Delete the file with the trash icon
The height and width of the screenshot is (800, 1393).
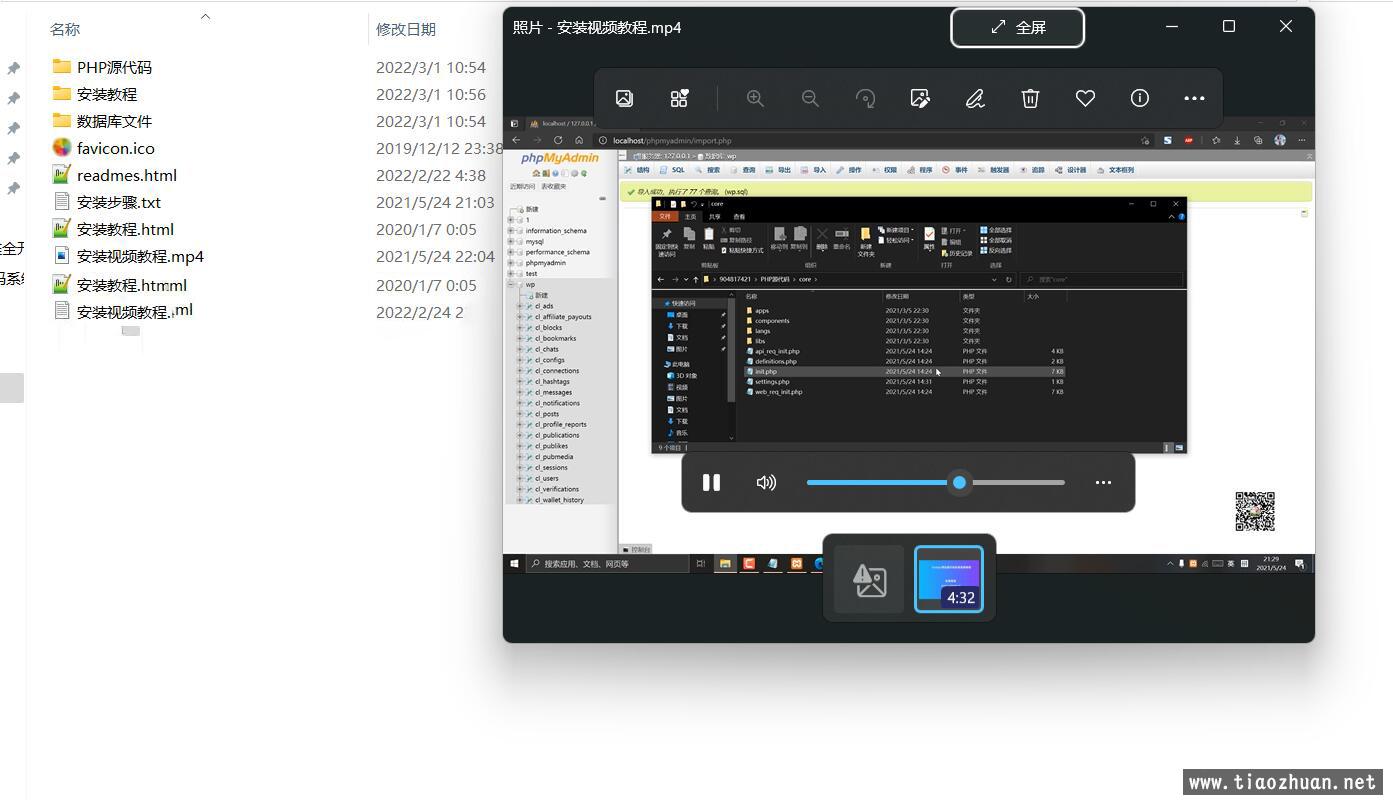pyautogui.click(x=1030, y=98)
